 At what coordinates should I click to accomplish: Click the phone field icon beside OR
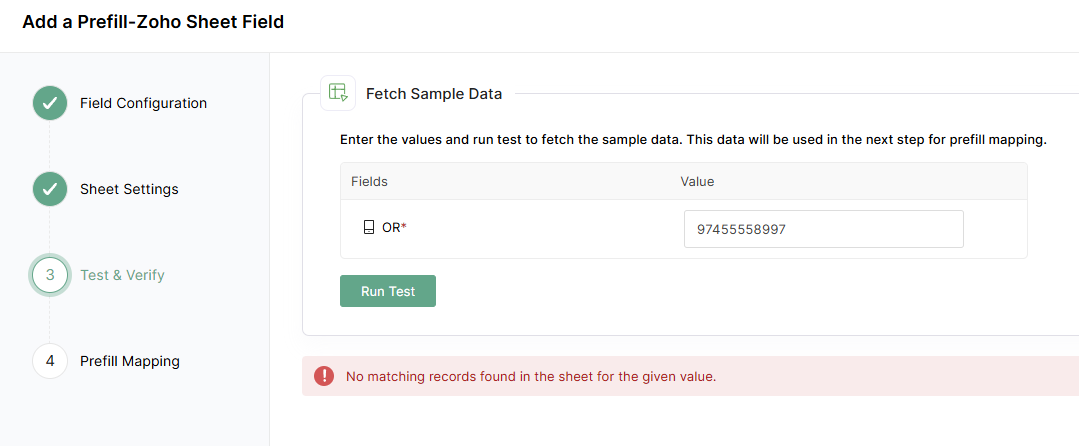click(x=369, y=227)
